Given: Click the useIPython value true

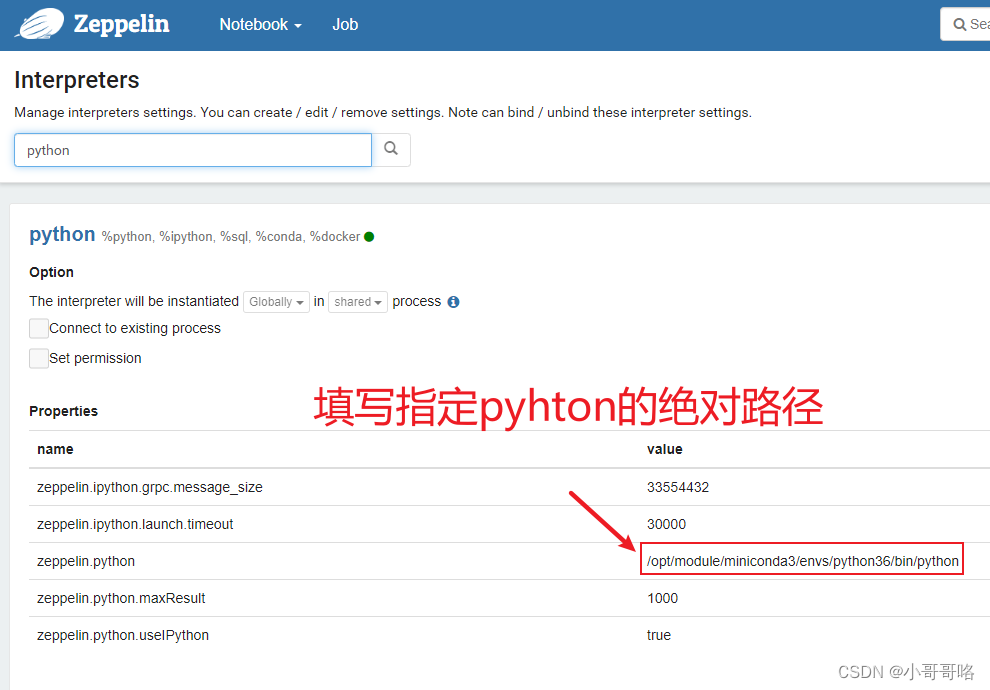Looking at the screenshot, I should [659, 635].
